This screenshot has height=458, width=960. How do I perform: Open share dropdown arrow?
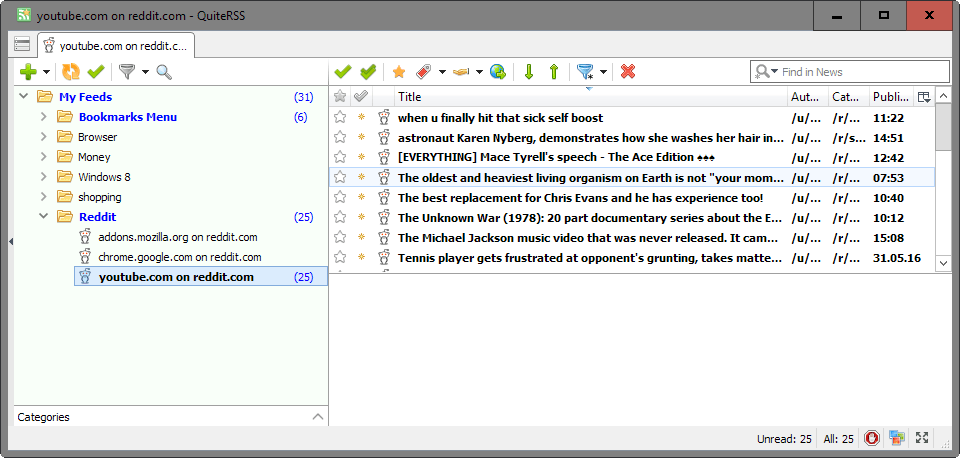point(479,72)
